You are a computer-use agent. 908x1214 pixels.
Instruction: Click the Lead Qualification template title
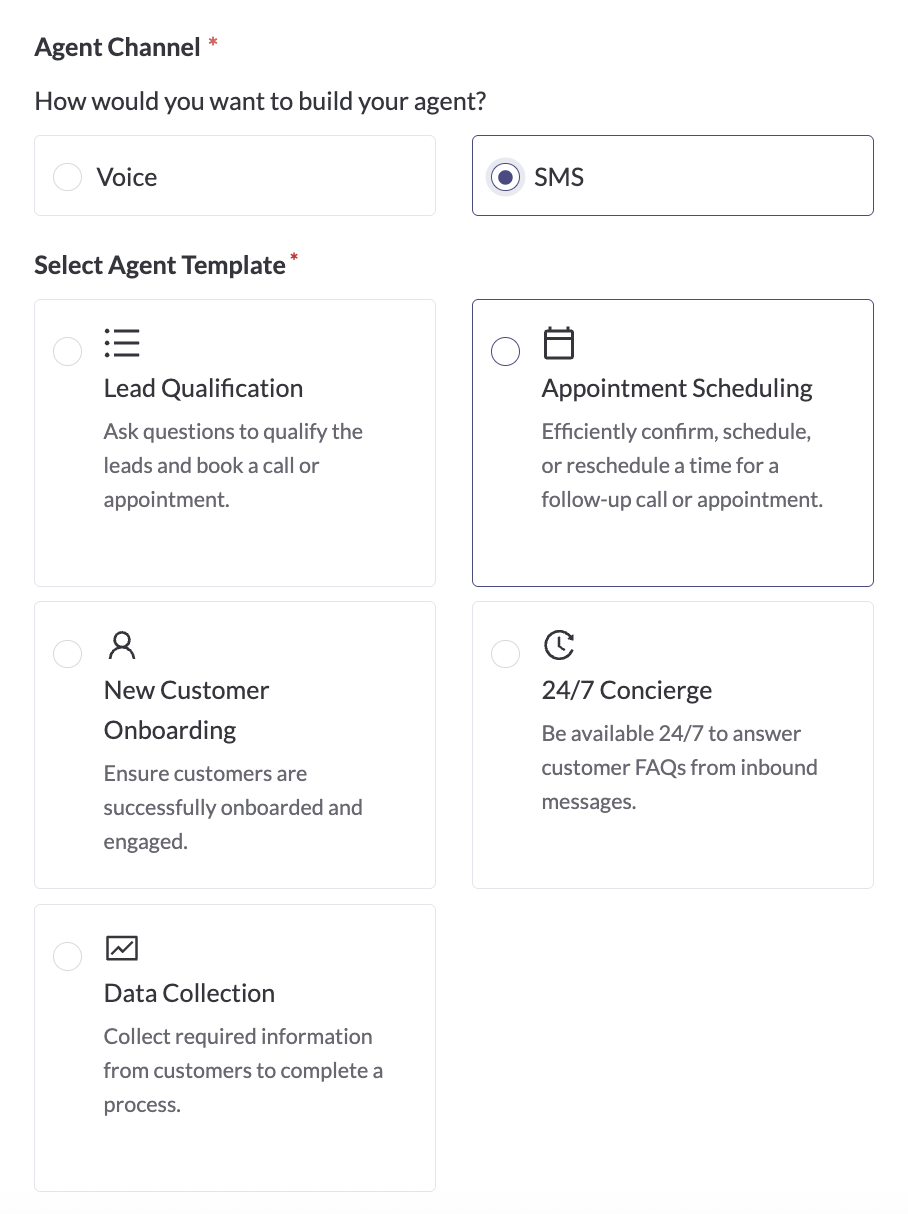203,388
